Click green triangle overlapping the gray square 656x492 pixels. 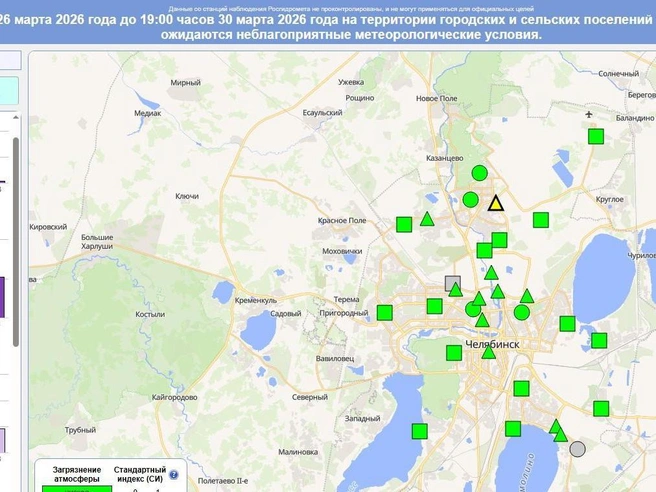pos(455,290)
